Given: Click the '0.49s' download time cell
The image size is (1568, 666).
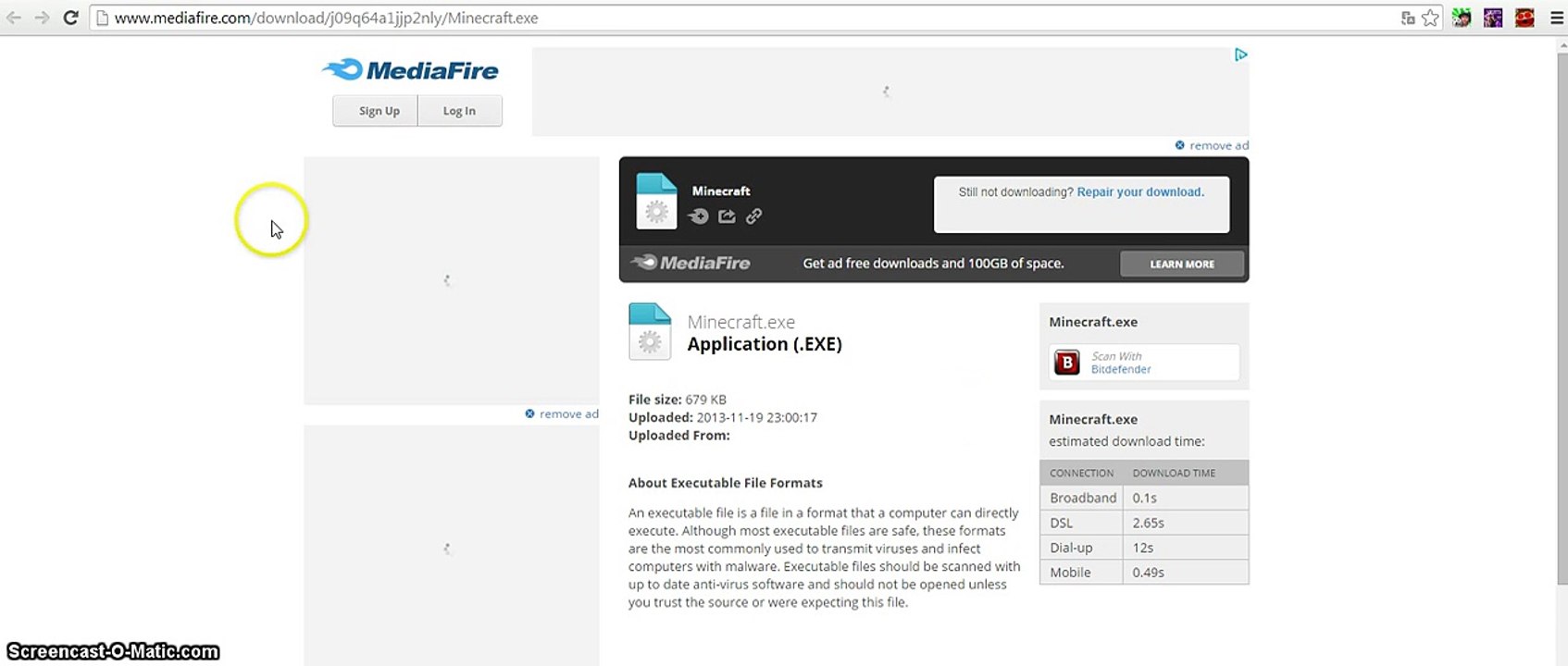Looking at the screenshot, I should click(1186, 573).
